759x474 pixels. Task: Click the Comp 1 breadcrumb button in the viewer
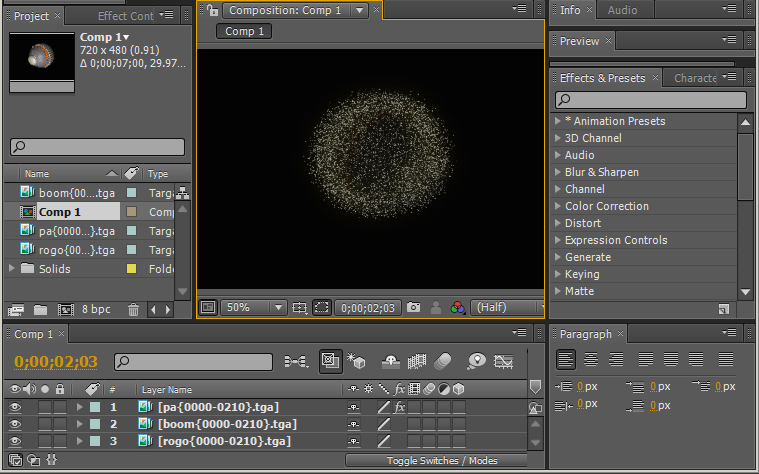244,31
